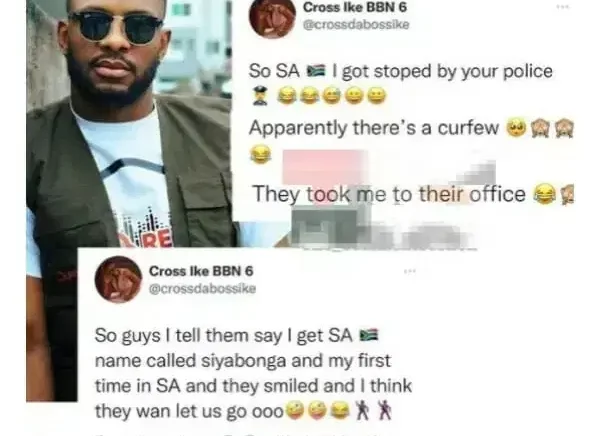Click the South African flag emoji in bottom tweet
Screen dimensions: 600x436
pos(369,335)
